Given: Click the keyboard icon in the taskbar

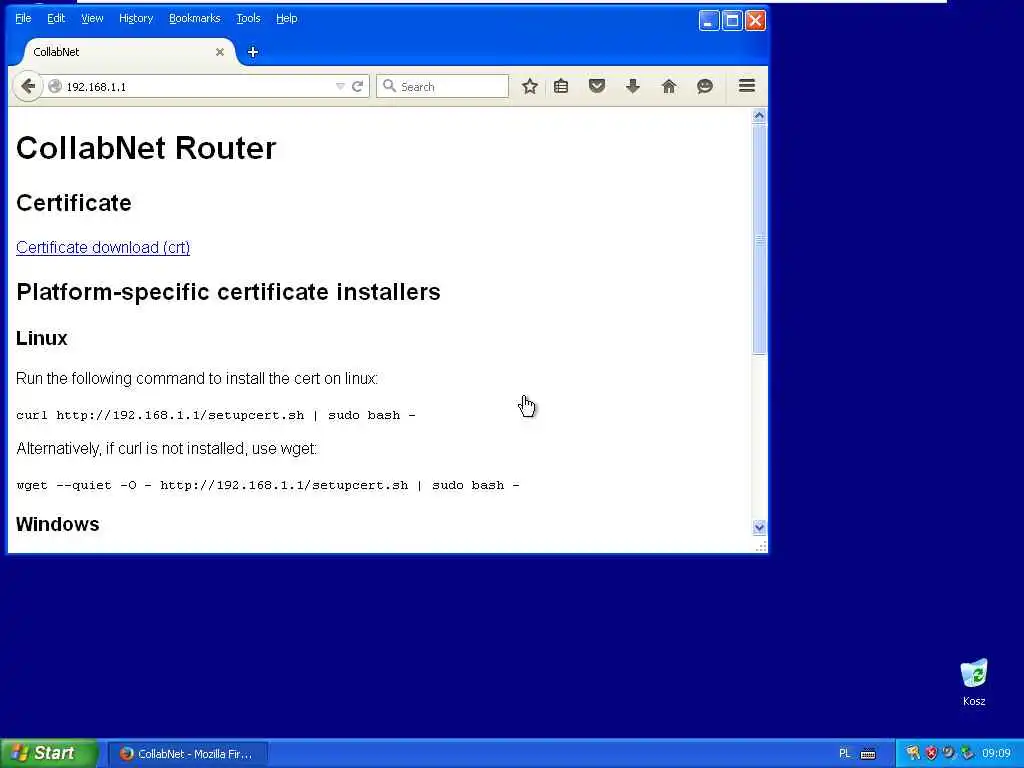Looking at the screenshot, I should point(868,754).
